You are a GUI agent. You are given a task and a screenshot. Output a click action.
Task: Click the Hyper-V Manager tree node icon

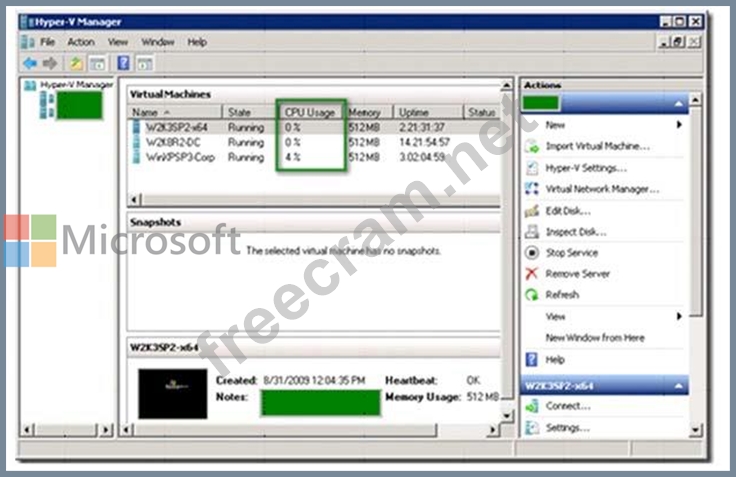(30, 85)
